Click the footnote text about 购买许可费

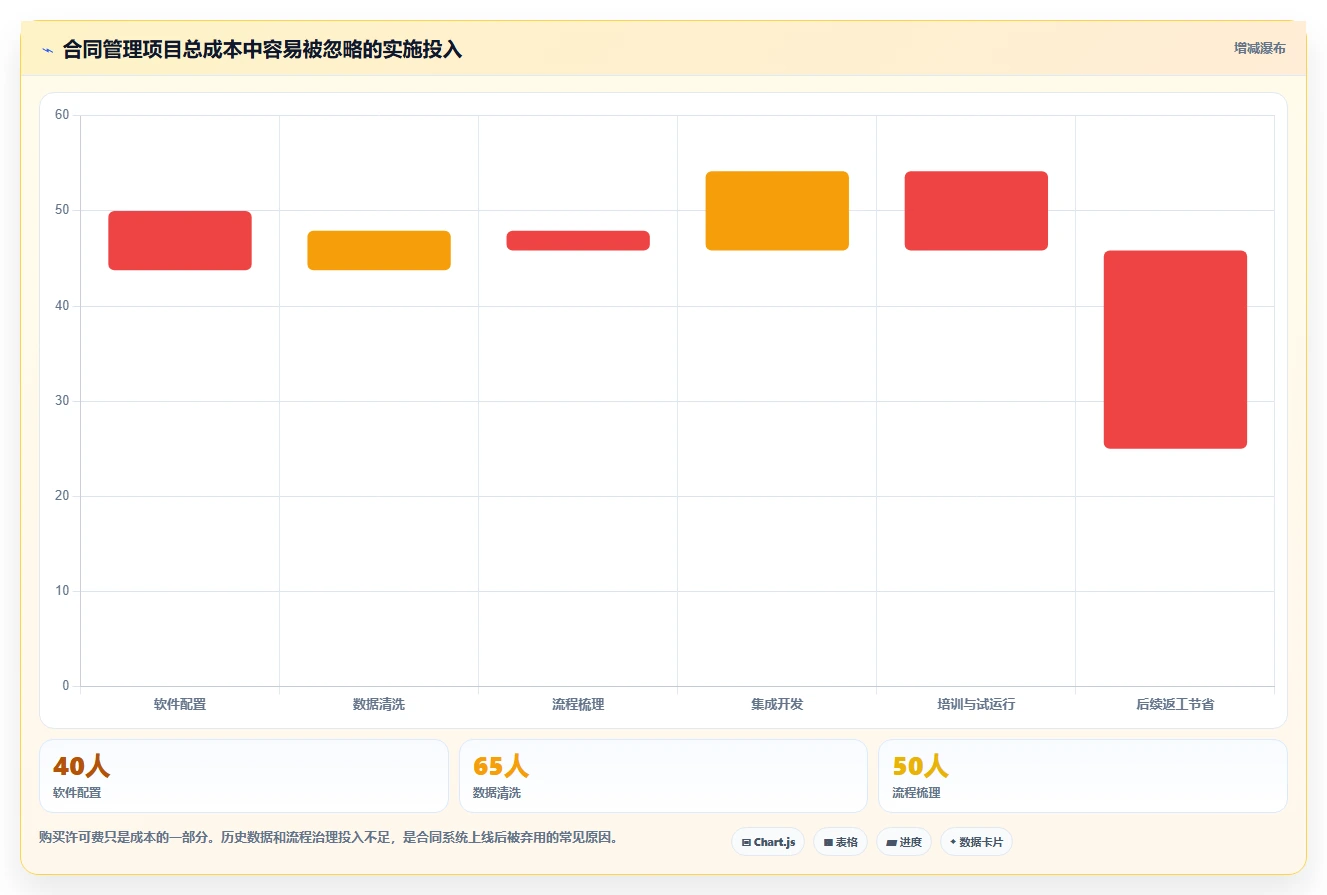pos(328,837)
